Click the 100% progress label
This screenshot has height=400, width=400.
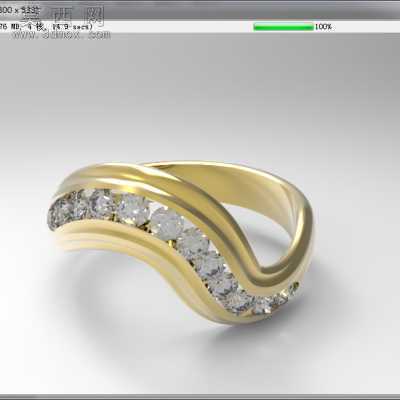(x=323, y=27)
